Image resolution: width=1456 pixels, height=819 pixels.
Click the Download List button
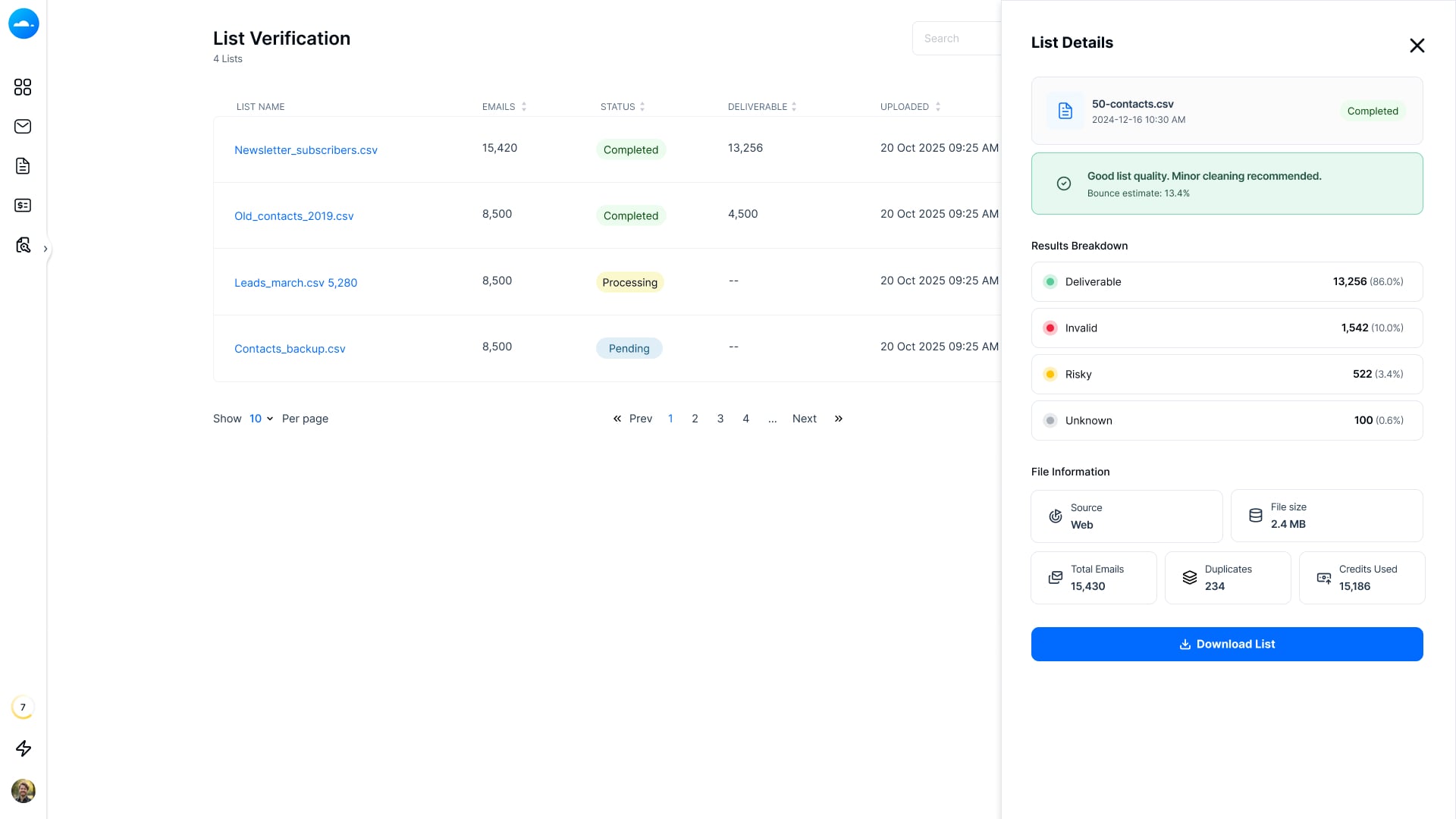click(1227, 644)
